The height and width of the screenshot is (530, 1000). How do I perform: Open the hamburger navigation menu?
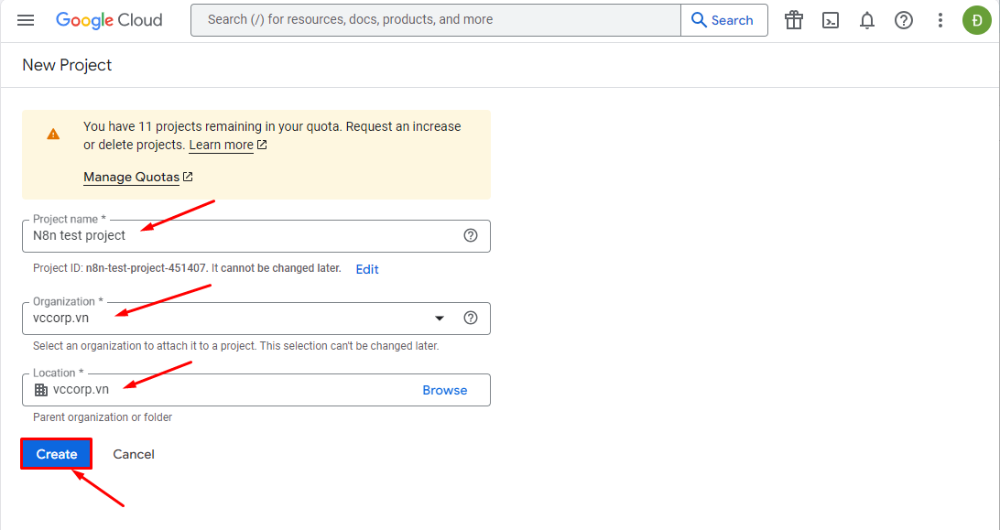(26, 20)
